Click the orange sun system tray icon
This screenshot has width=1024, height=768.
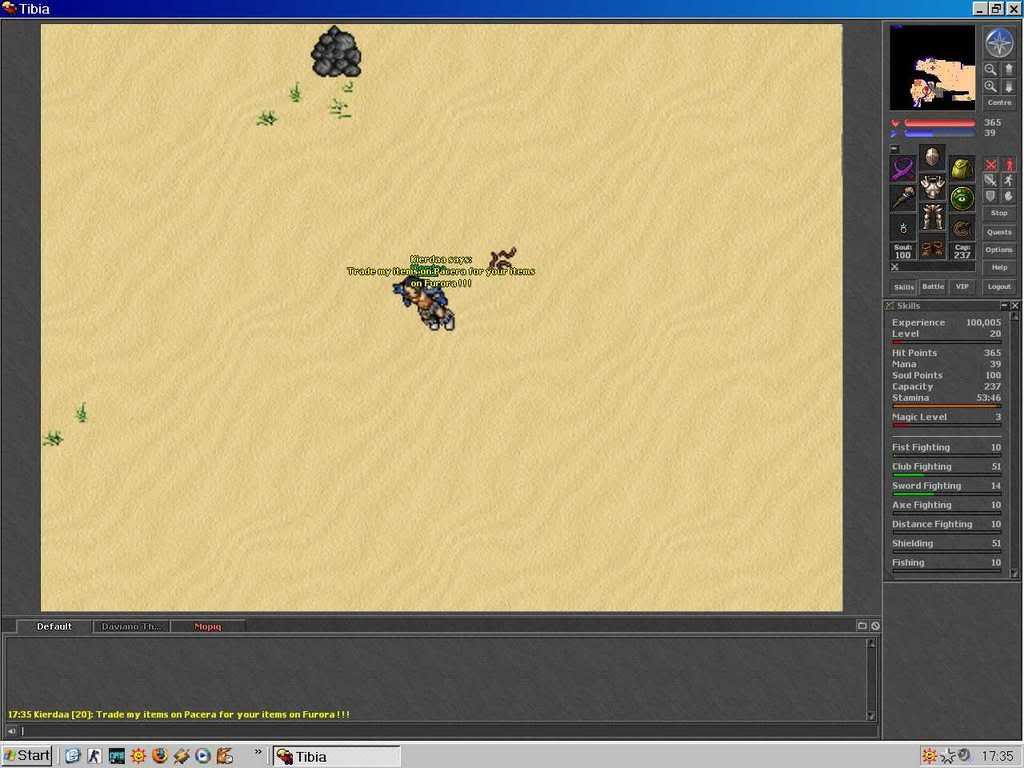pos(929,756)
